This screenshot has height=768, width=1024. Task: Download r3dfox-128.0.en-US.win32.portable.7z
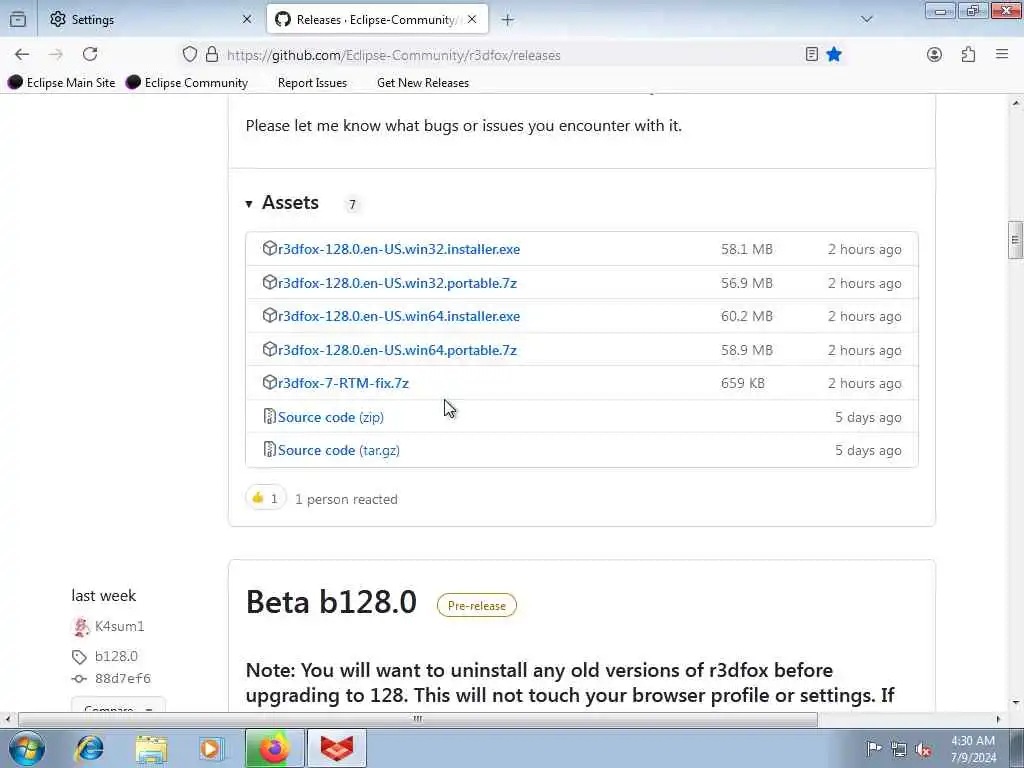(x=397, y=283)
